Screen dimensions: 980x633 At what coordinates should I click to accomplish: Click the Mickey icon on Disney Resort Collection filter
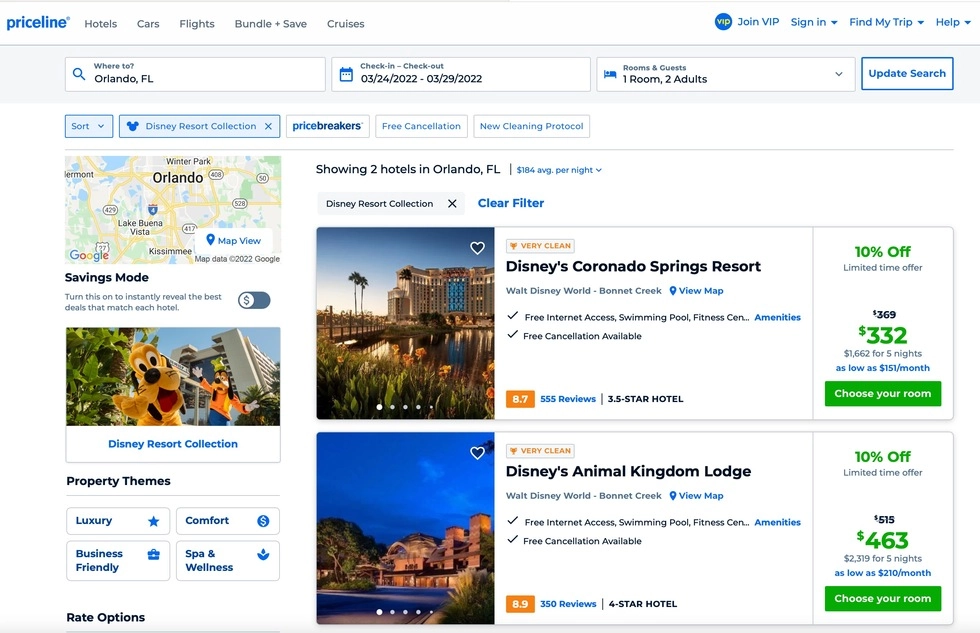(132, 126)
